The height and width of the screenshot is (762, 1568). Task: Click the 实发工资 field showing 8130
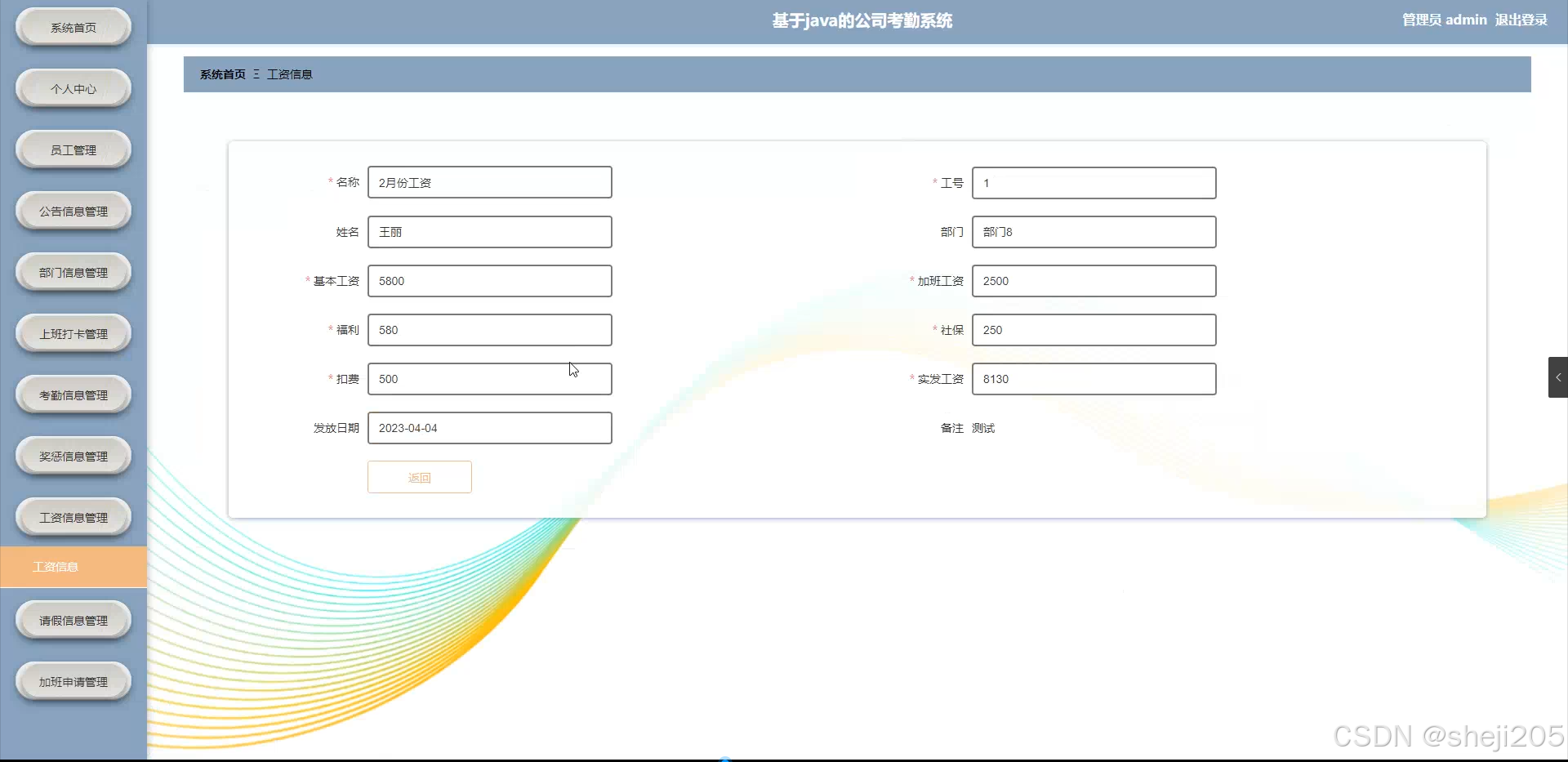click(x=1094, y=378)
